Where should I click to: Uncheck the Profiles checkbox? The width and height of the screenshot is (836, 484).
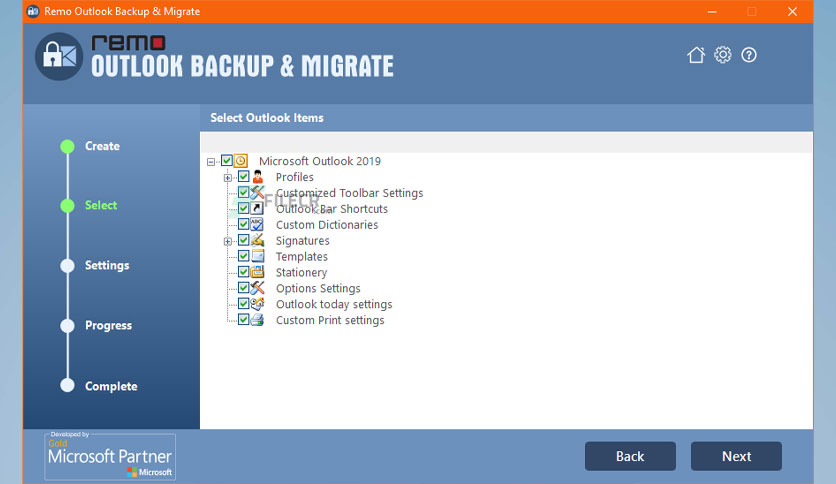coord(243,176)
